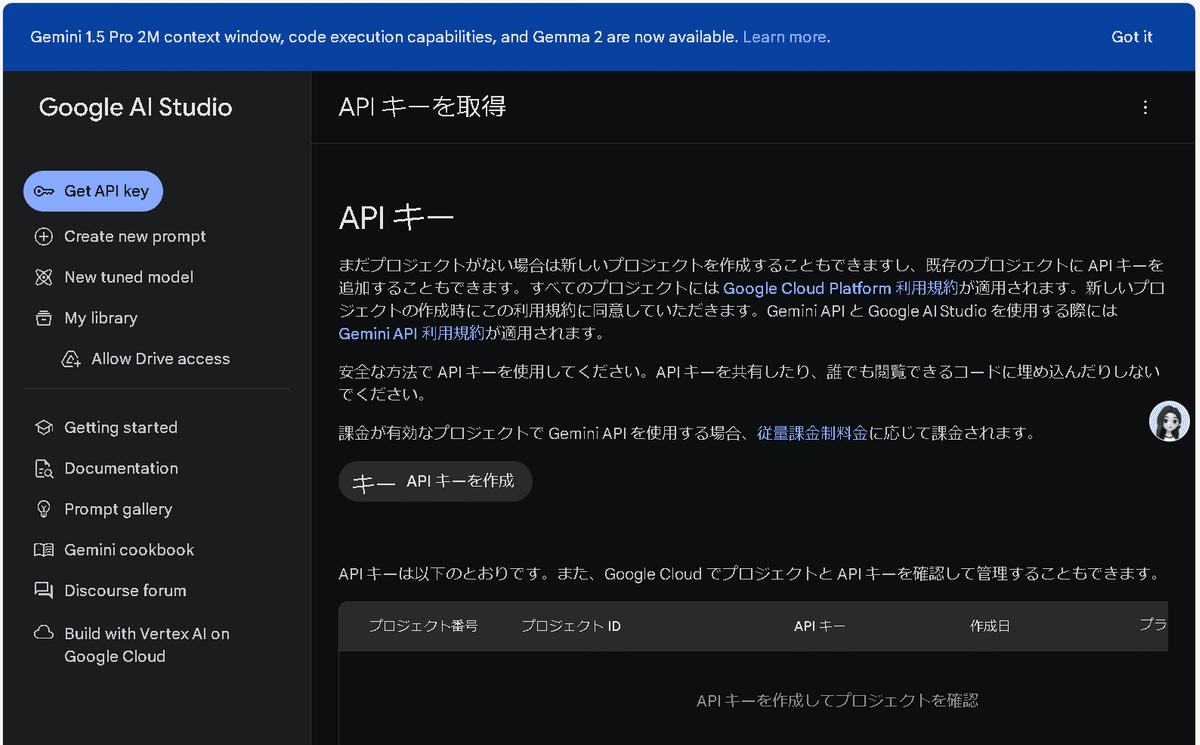Screen dimensions: 1200x745
Task: Select the Get API key menu item
Action: [x=93, y=191]
